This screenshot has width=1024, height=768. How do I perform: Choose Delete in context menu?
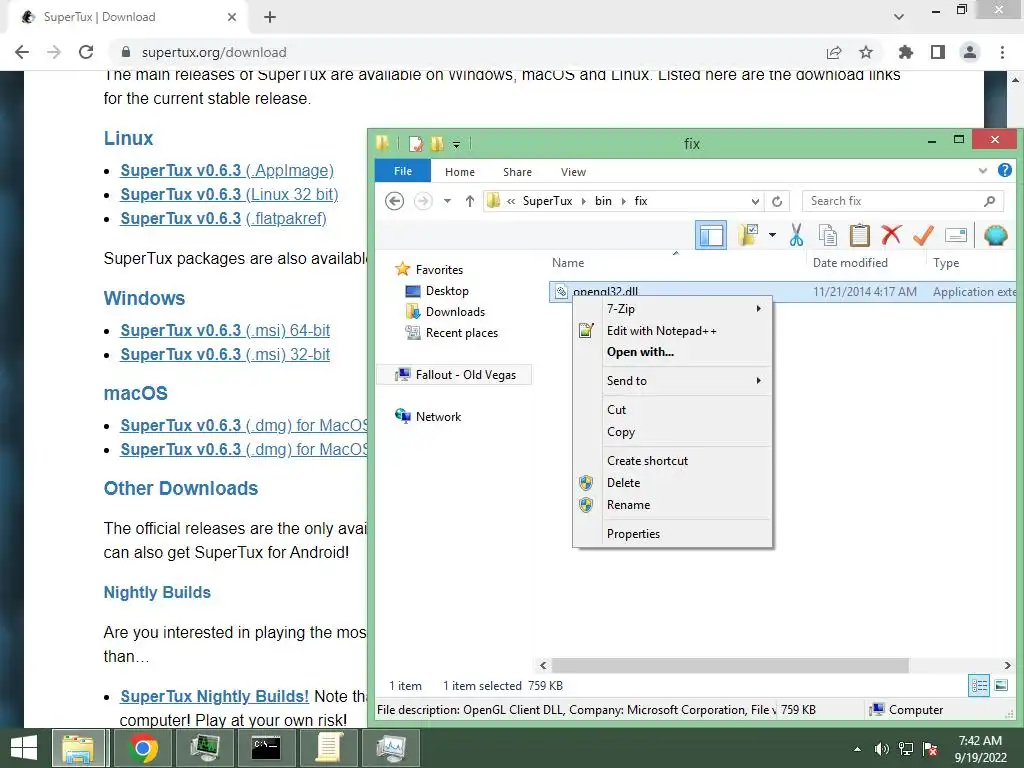(x=673, y=483)
